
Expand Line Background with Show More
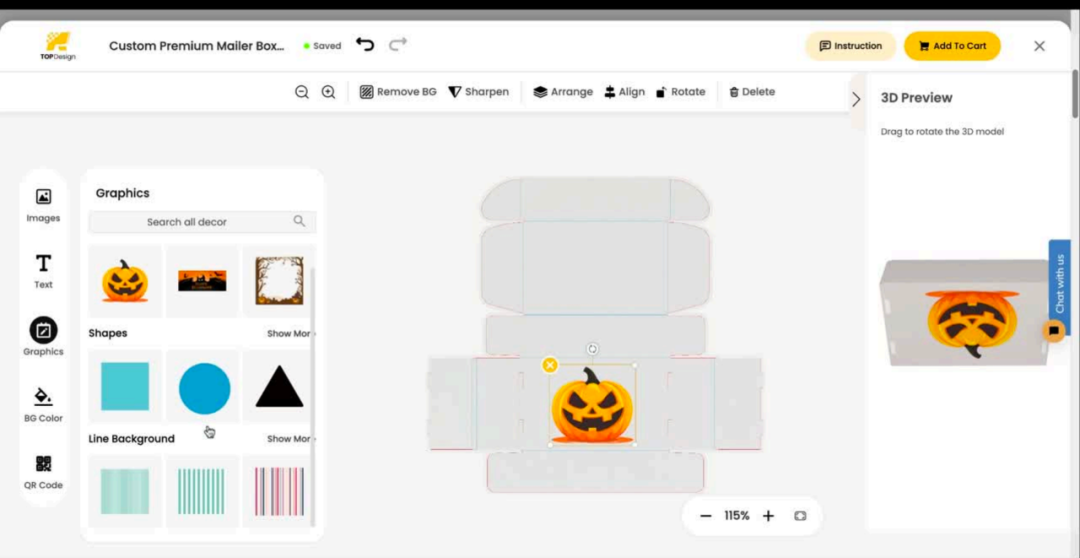290,439
